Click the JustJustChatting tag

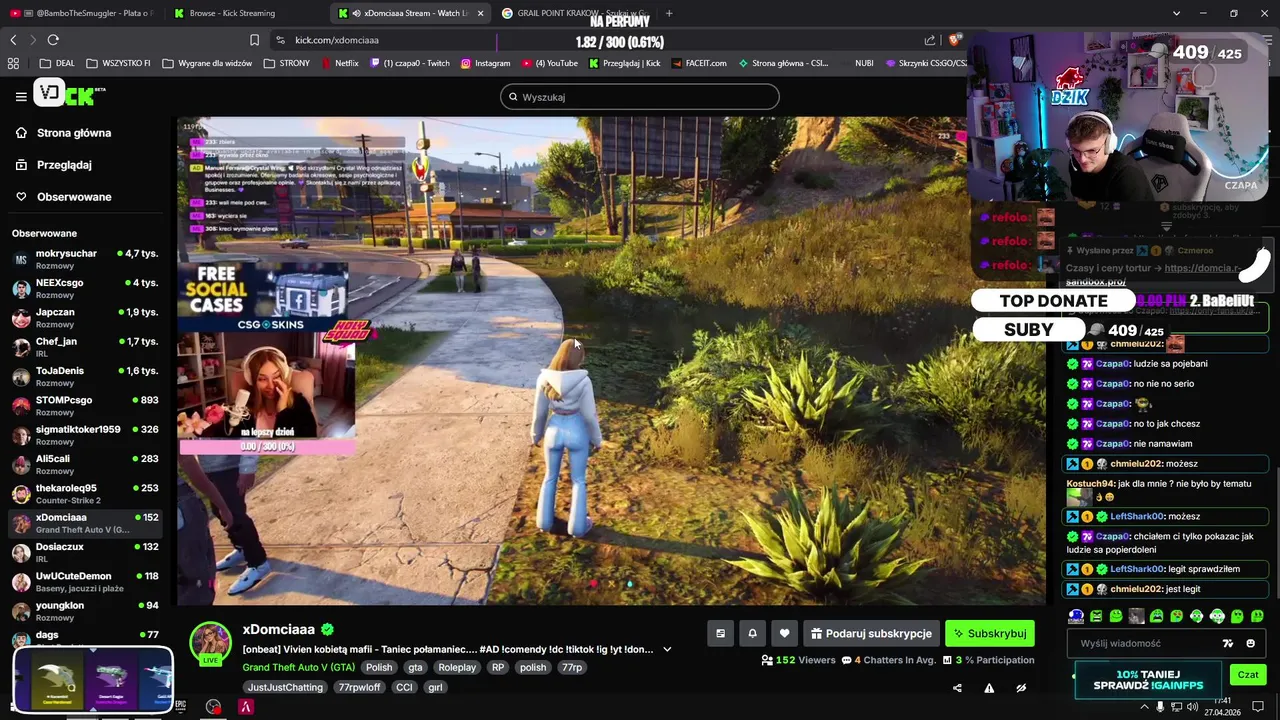(x=285, y=687)
